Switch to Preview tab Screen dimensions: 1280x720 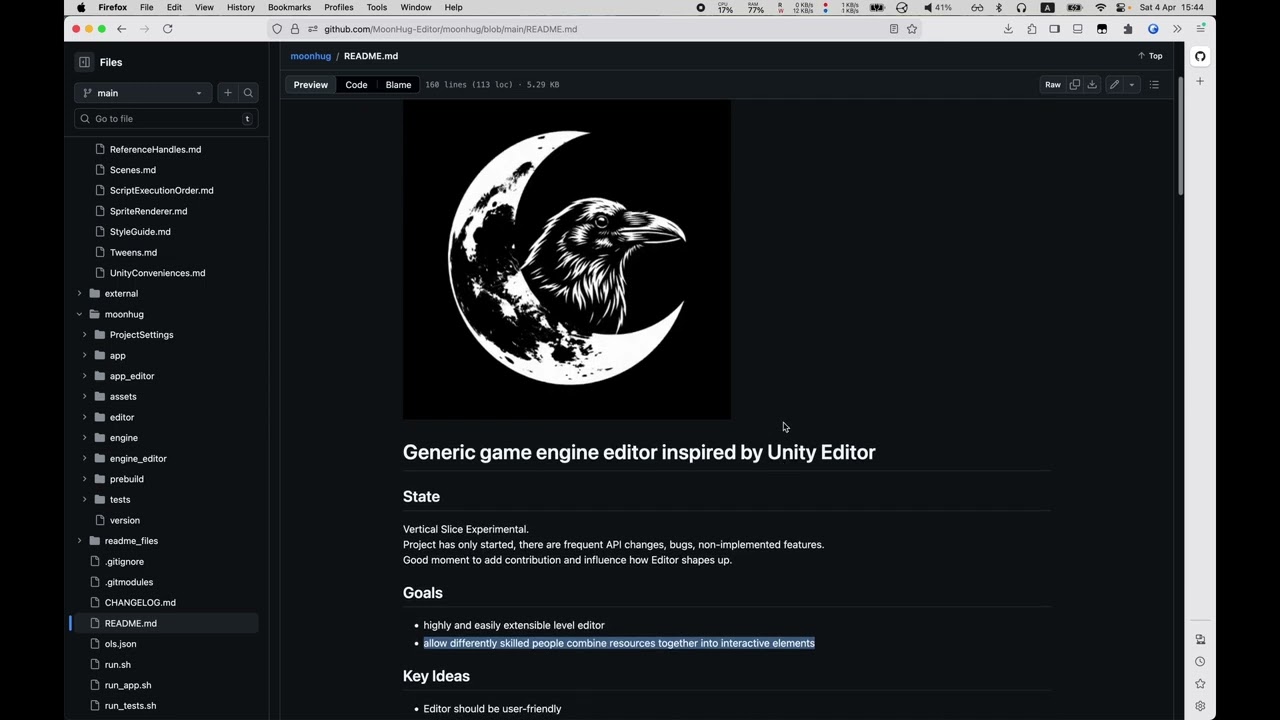pyautogui.click(x=310, y=85)
